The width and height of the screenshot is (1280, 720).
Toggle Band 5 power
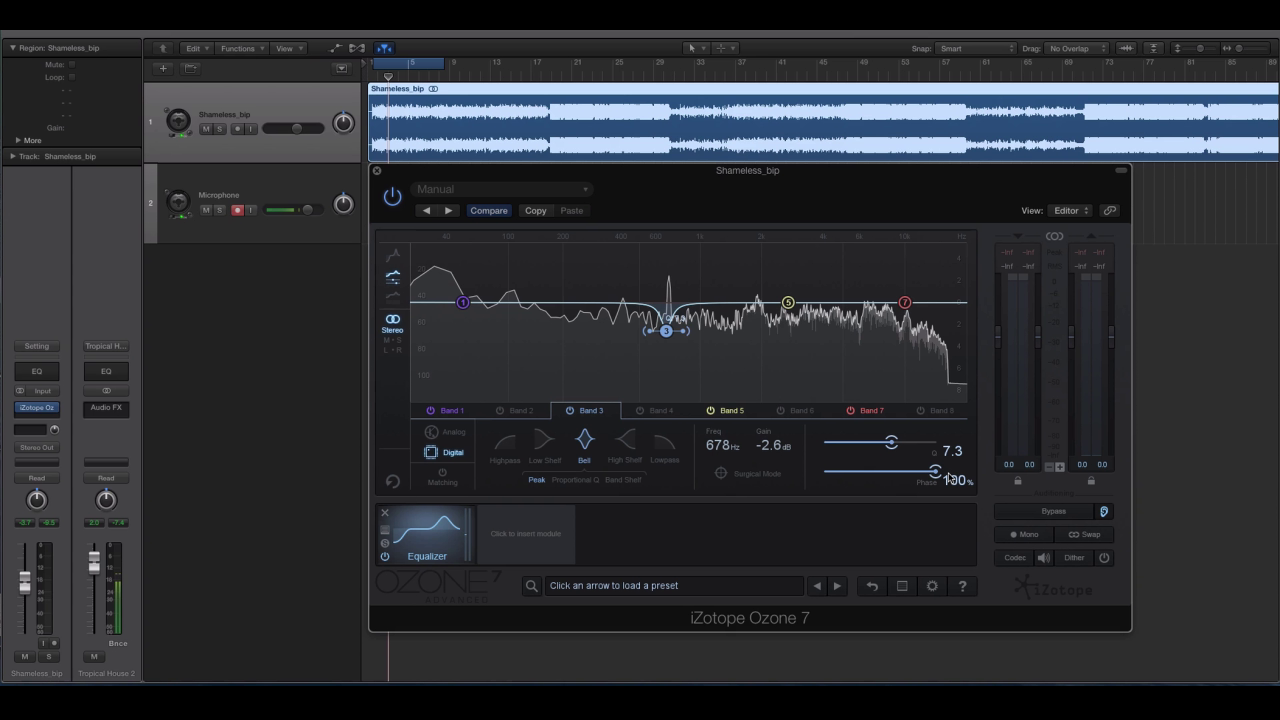(x=710, y=410)
